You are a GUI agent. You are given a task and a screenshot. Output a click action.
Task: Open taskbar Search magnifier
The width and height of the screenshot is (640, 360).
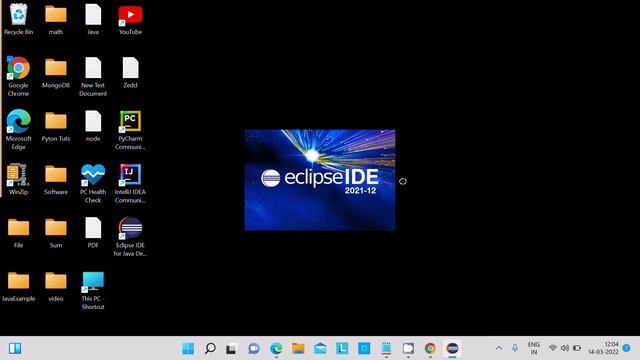point(210,348)
